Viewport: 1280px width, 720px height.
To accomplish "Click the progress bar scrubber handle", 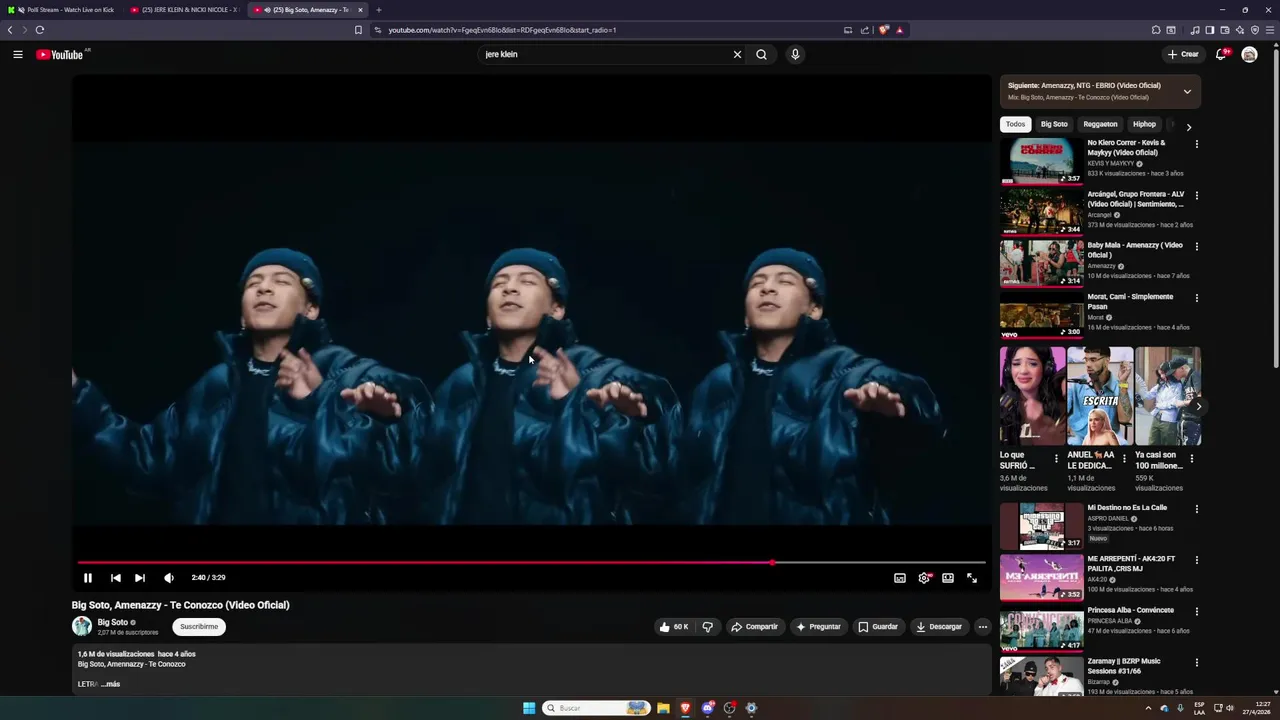I will [772, 563].
